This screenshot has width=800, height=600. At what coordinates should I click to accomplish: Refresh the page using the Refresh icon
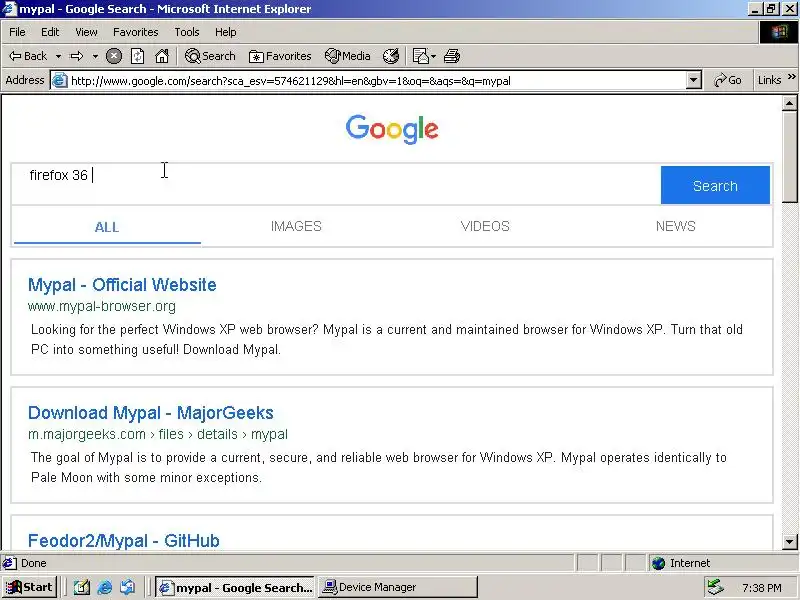(138, 56)
